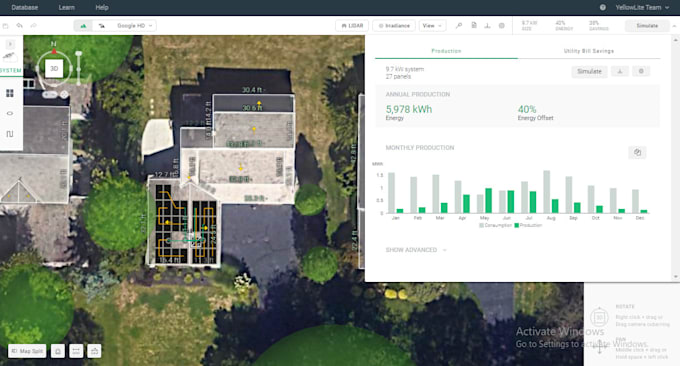Open the Help menu

click(102, 7)
